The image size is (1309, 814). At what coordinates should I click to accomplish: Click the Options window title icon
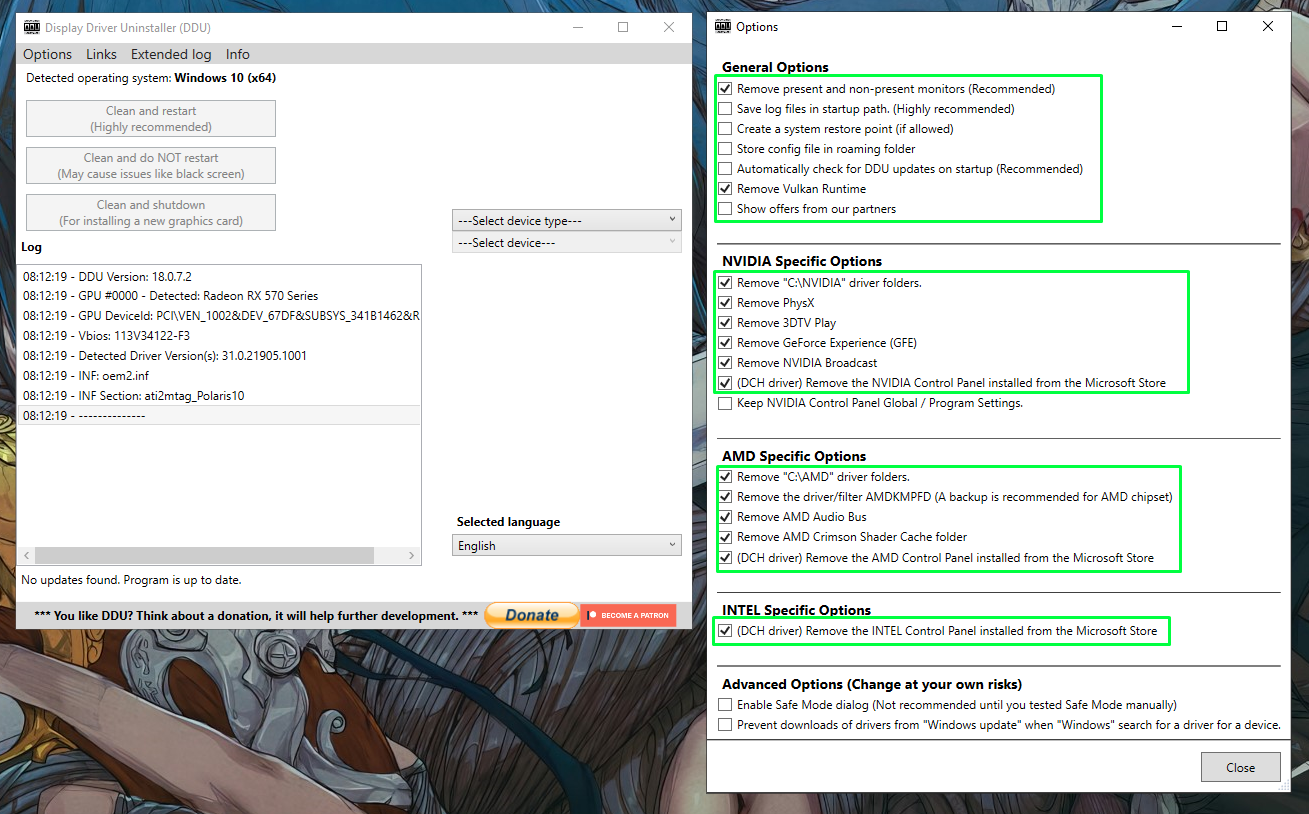point(723,27)
